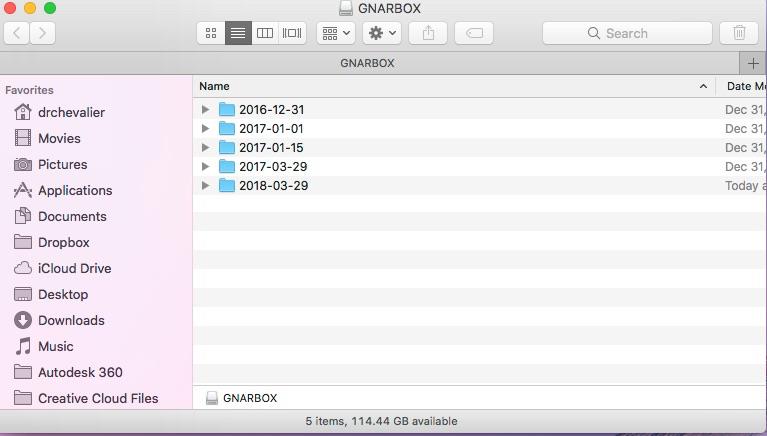Expand the 2017-01-15 folder
Image resolution: width=767 pixels, height=436 pixels.
[205, 148]
